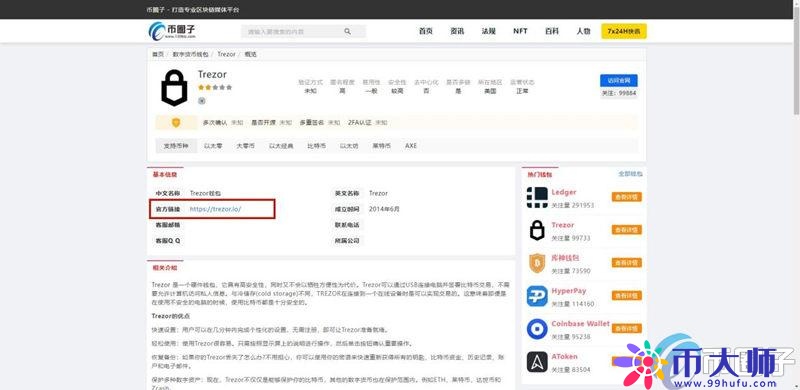Viewport: 800px width, 390px height.
Task: Click 查看详情 button for Coinbase Wallet
Action: tap(627, 328)
